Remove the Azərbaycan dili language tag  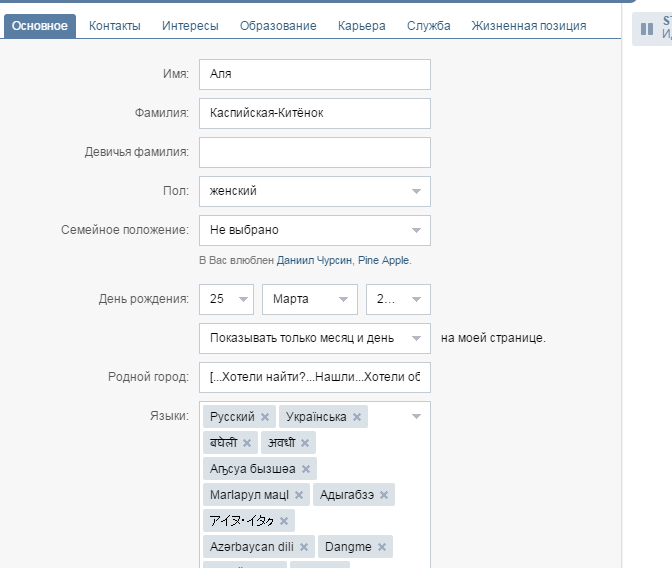tap(304, 547)
